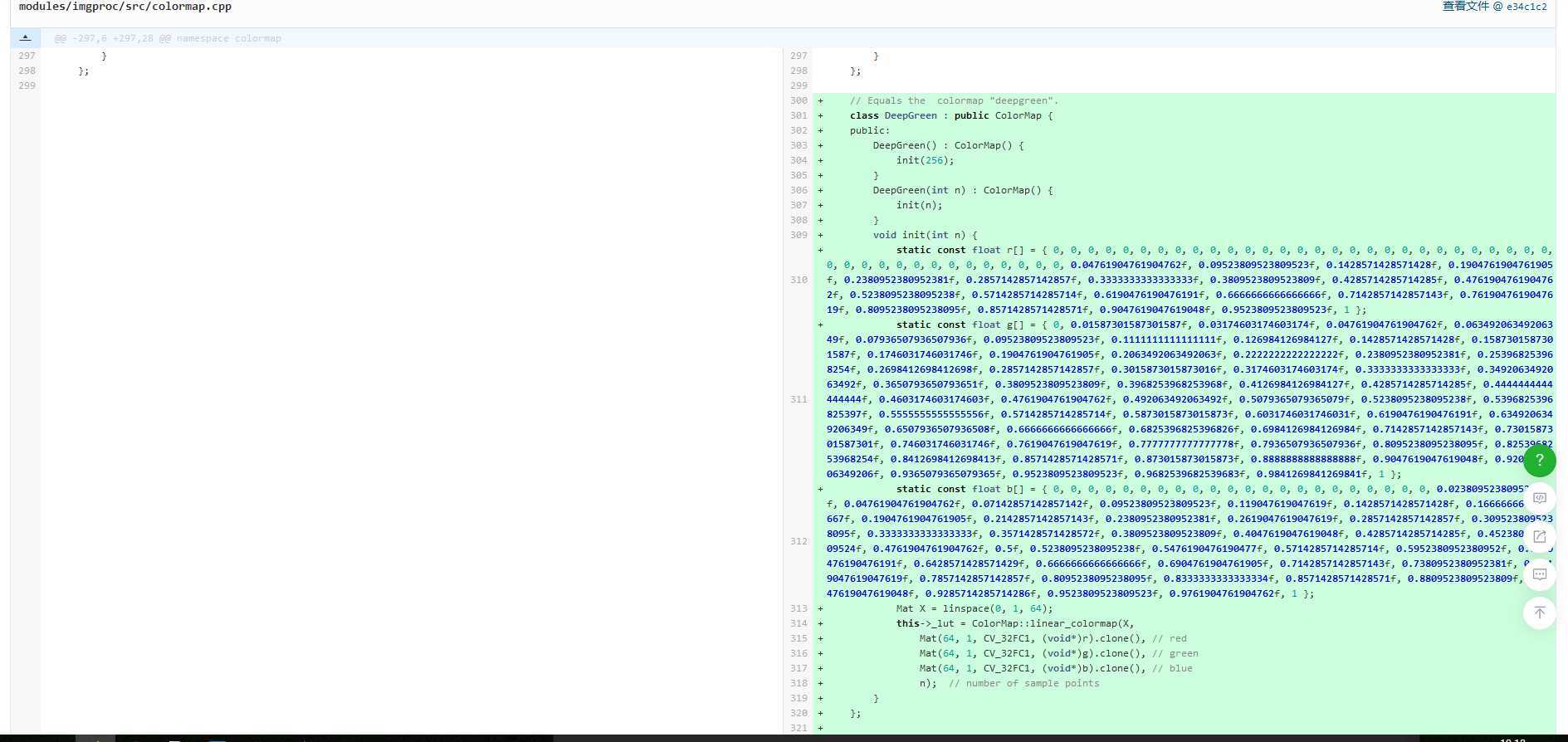Click line number 321 at the bottom
Screen dimensions: 1568x742
coord(799,728)
